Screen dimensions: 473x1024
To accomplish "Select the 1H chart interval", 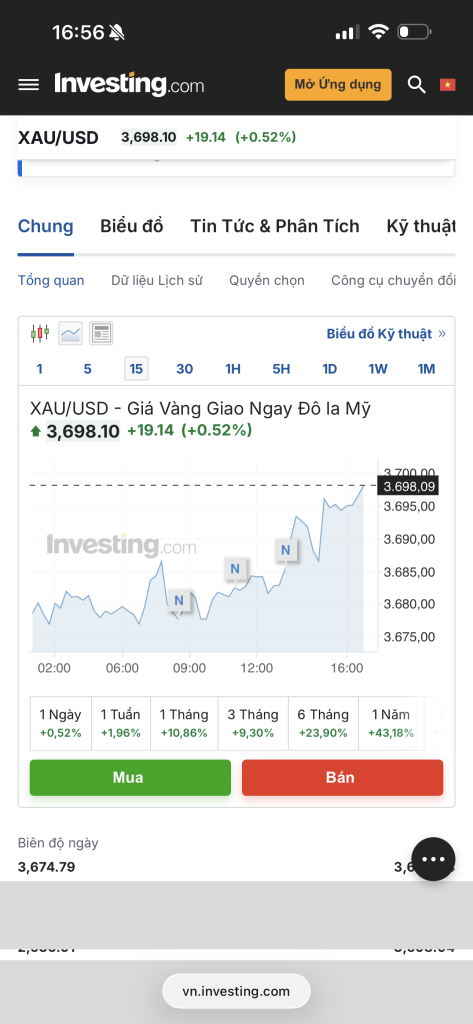I will tap(233, 369).
